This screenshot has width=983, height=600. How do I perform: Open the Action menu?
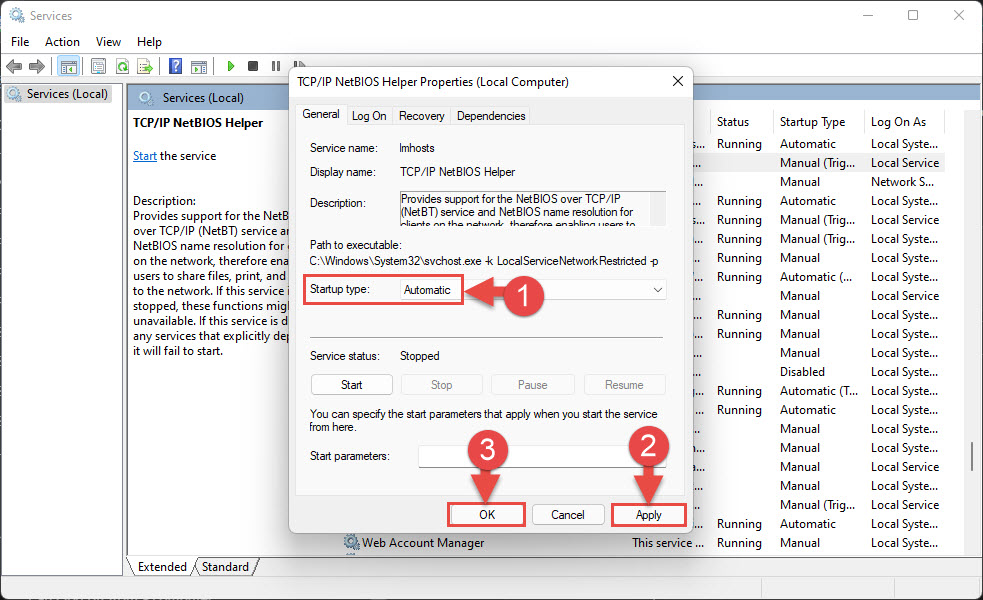(62, 42)
